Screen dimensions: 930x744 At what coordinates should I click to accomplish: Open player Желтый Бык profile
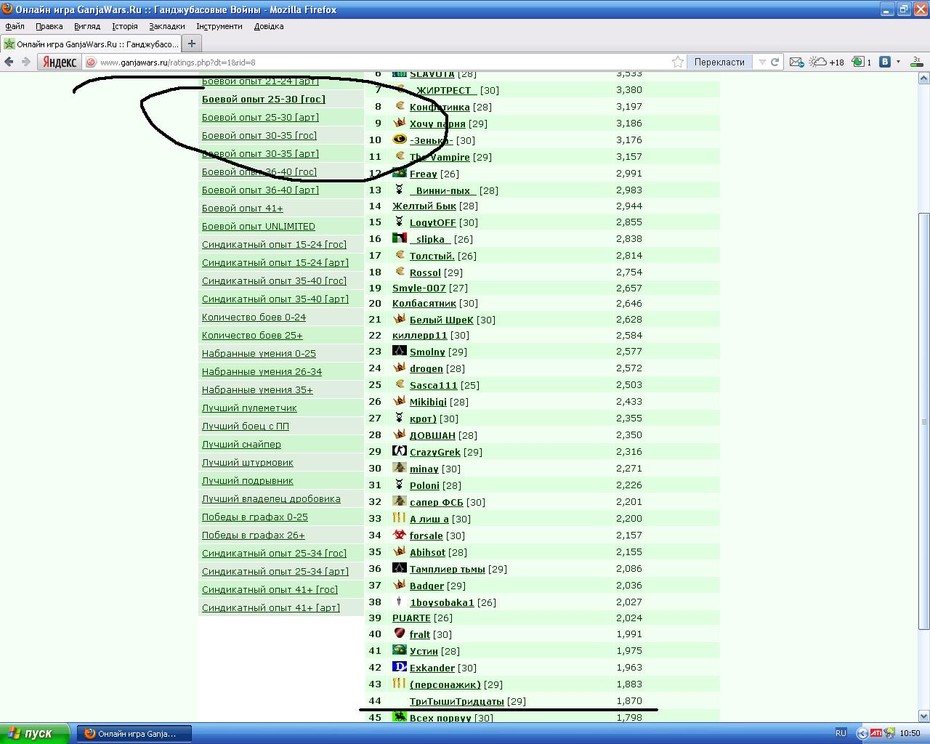pyautogui.click(x=424, y=206)
